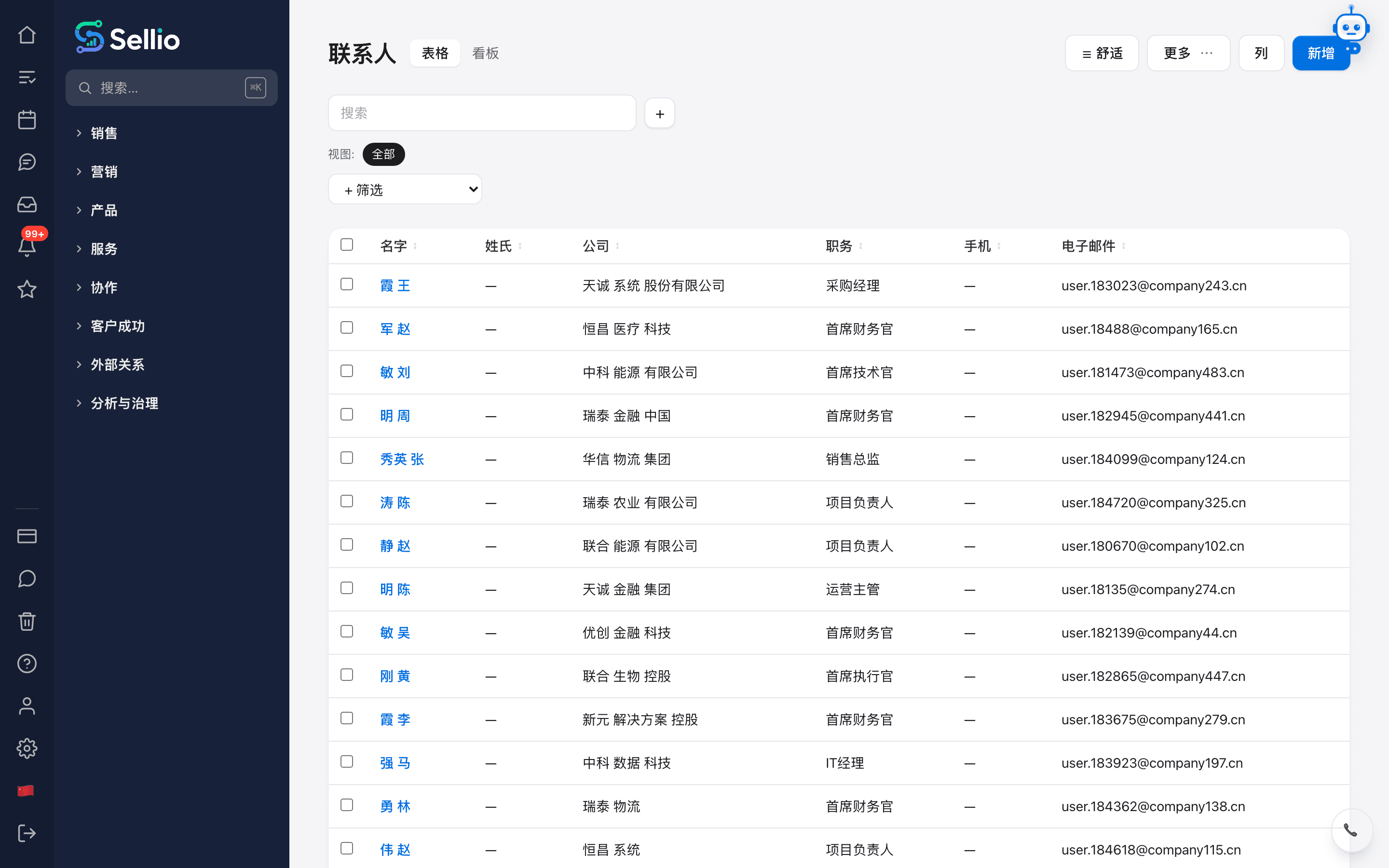
Task: Open notifications bell with 99+ badge
Action: click(27, 247)
